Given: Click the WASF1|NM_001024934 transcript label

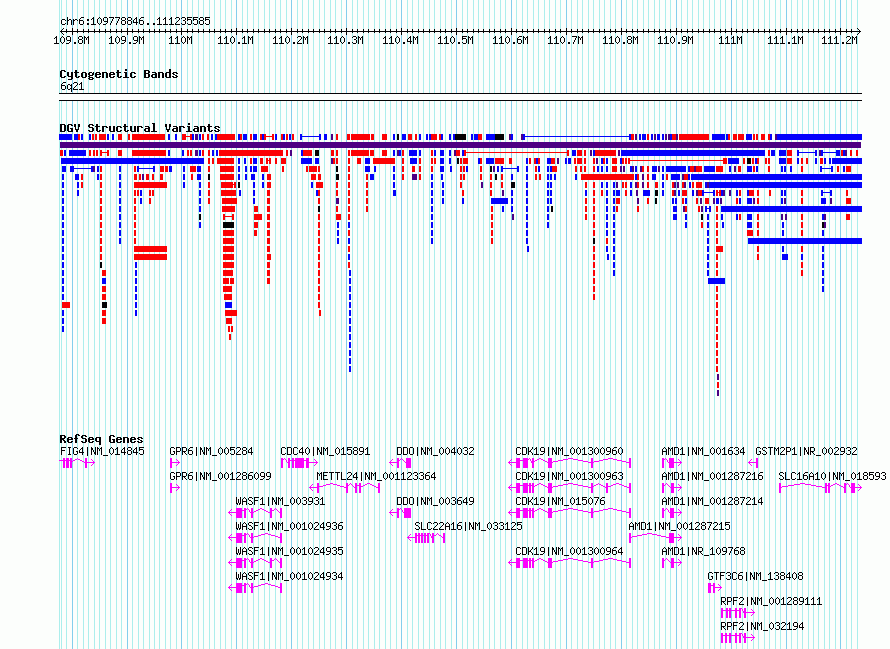Looking at the screenshot, I should 289,576.
